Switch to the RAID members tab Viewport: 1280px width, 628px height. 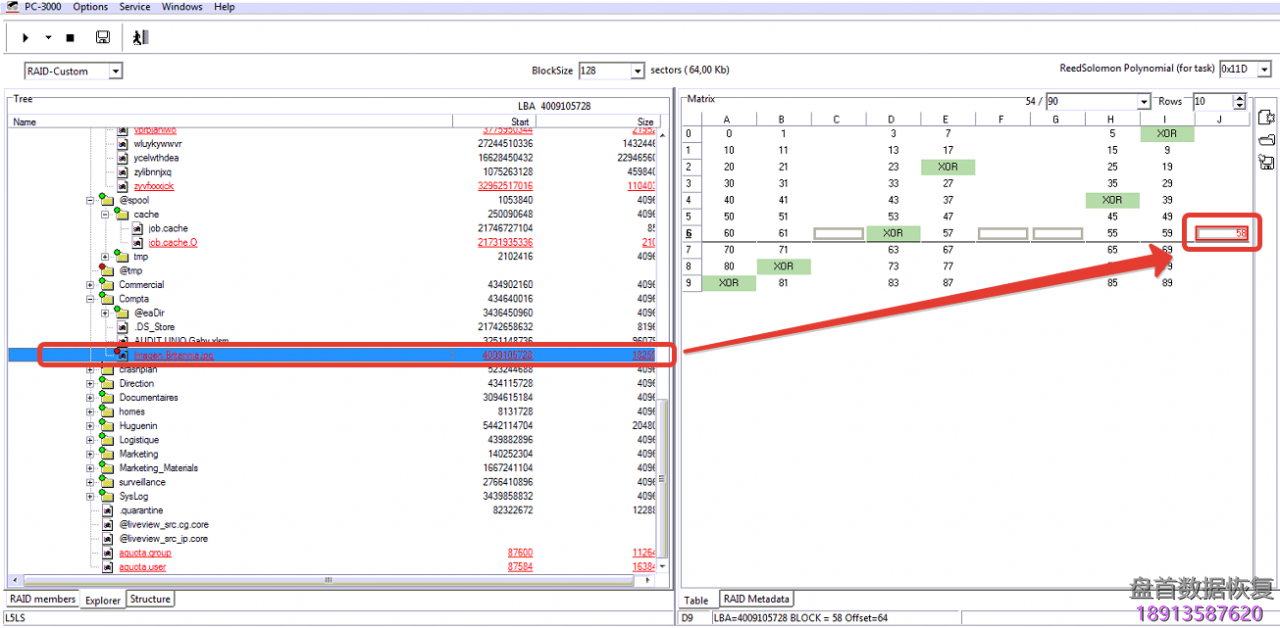tap(42, 599)
